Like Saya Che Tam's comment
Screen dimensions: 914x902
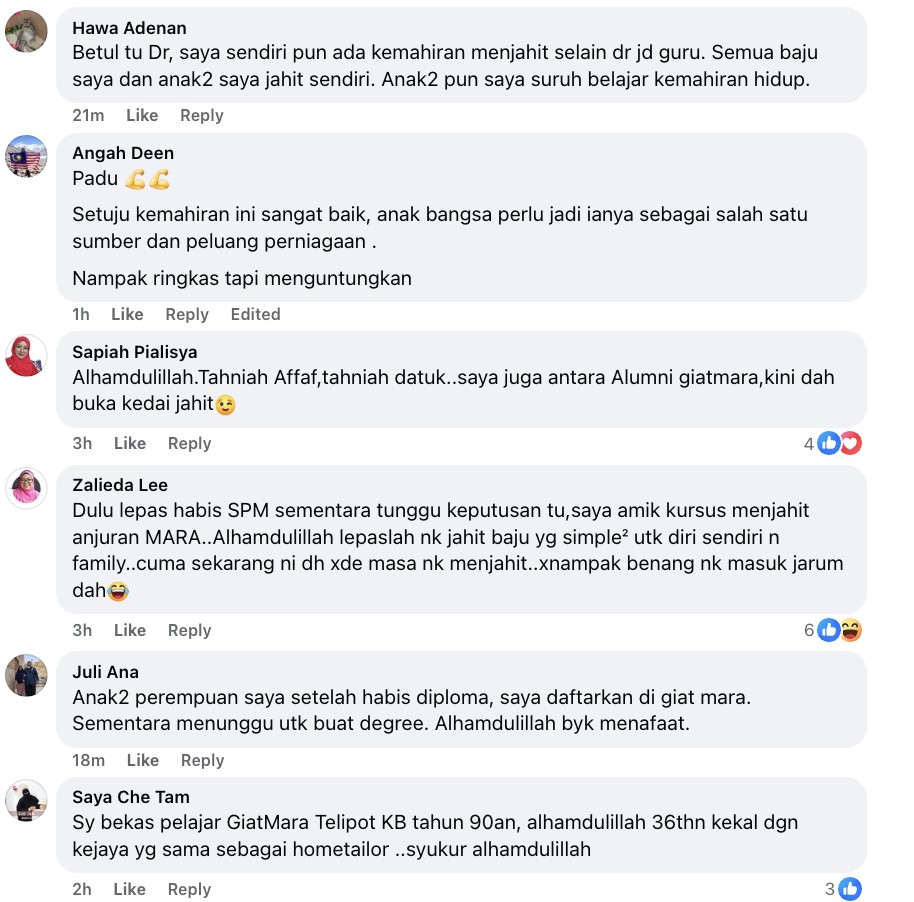coord(129,889)
